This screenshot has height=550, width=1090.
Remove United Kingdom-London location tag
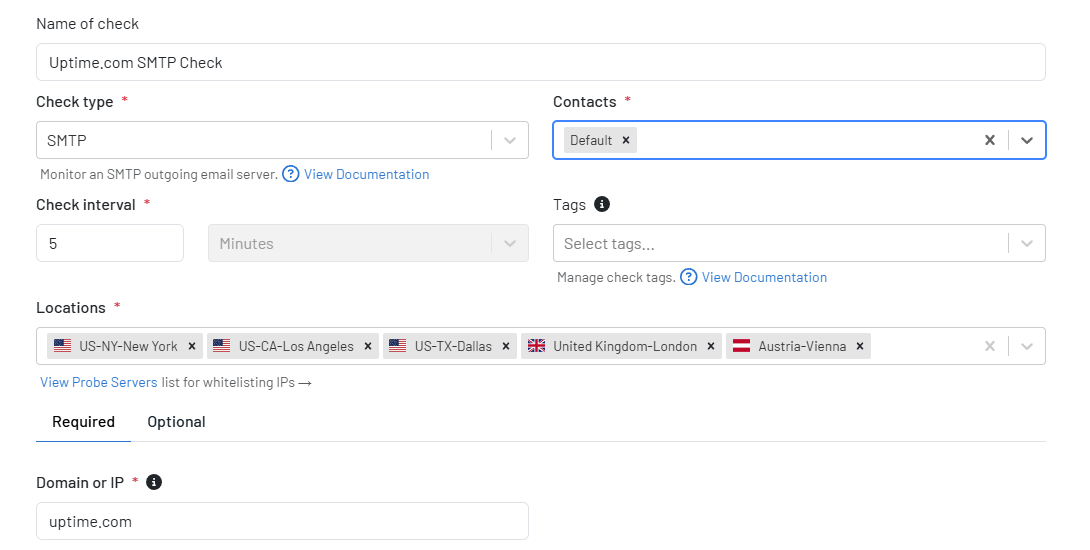pos(711,346)
